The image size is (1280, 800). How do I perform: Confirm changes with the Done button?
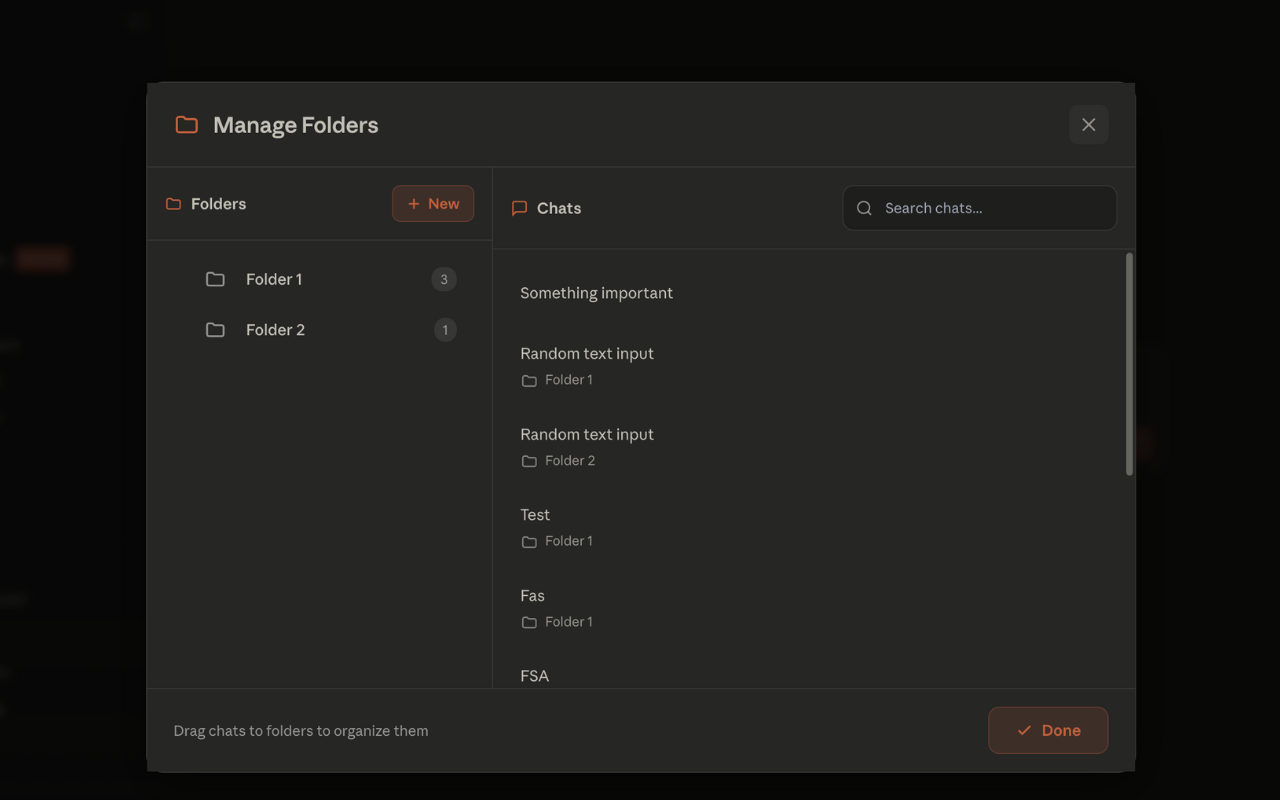[x=1048, y=731]
